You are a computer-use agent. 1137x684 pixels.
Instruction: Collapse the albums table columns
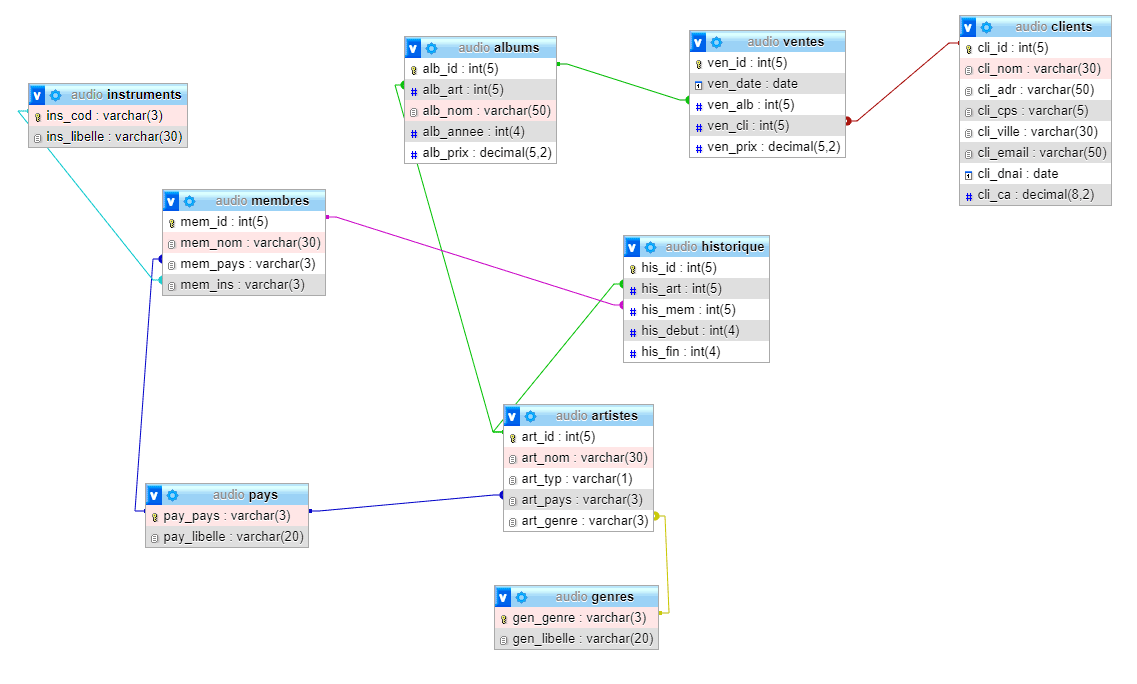tap(413, 48)
